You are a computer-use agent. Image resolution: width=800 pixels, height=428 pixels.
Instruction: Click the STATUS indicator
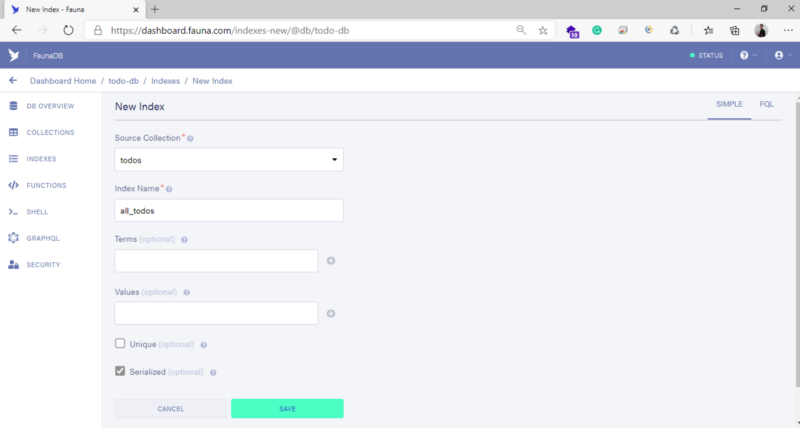(x=706, y=56)
